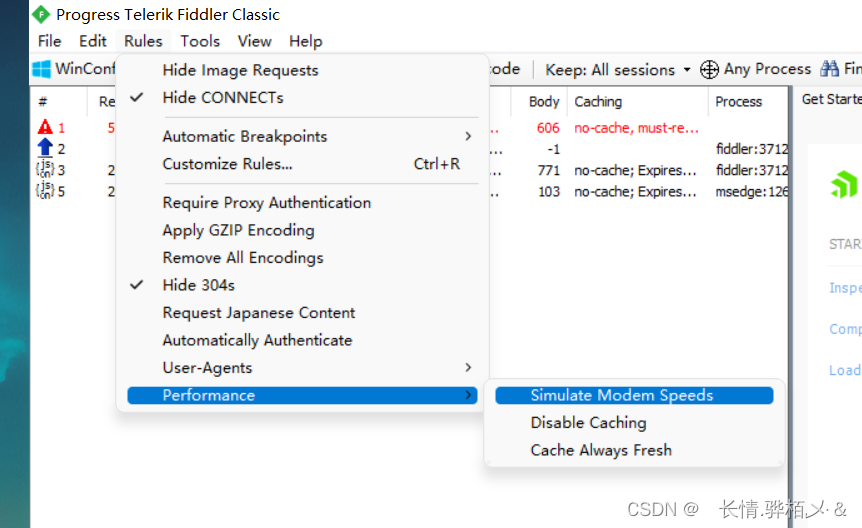The width and height of the screenshot is (862, 528).
Task: Expand the User-Agents submenu
Action: click(302, 367)
